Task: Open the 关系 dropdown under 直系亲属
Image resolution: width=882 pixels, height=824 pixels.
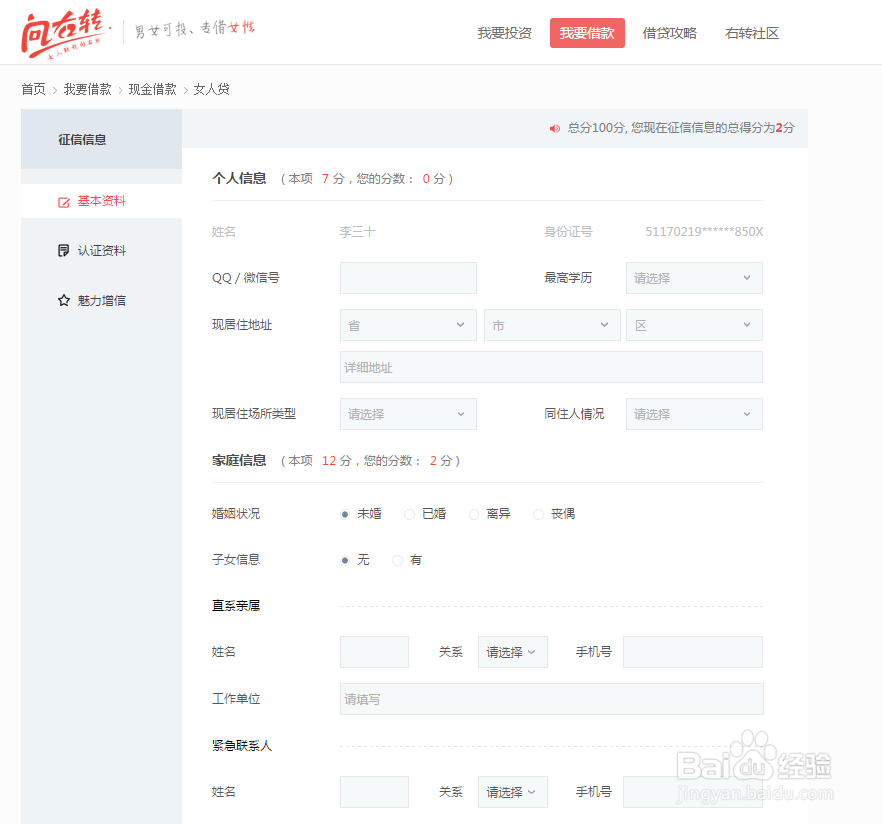Action: tap(512, 651)
